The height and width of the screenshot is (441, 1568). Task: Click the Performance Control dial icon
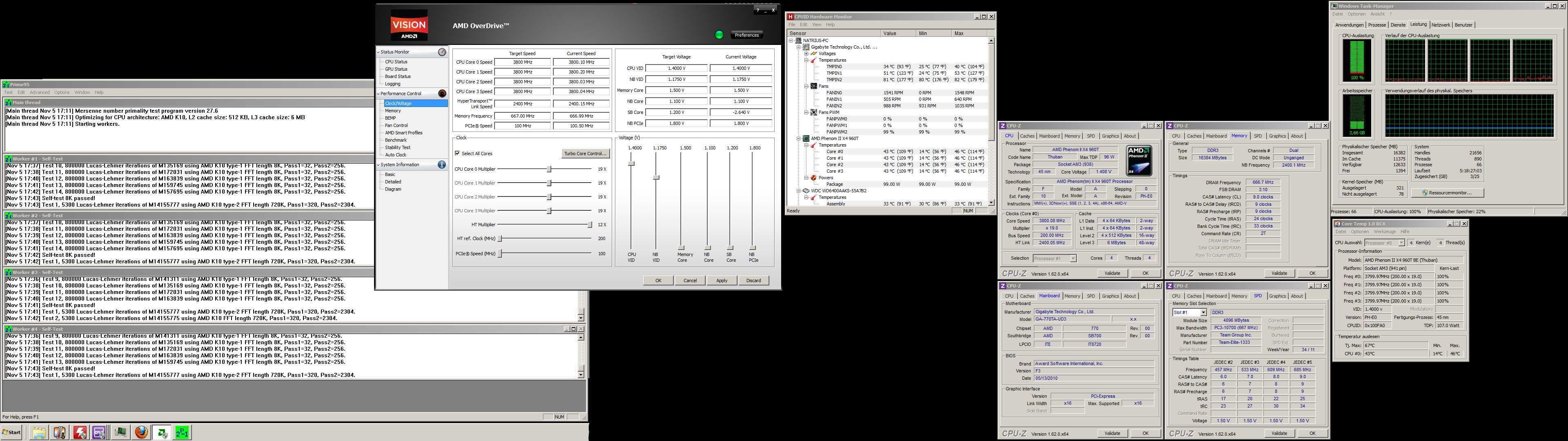442,93
